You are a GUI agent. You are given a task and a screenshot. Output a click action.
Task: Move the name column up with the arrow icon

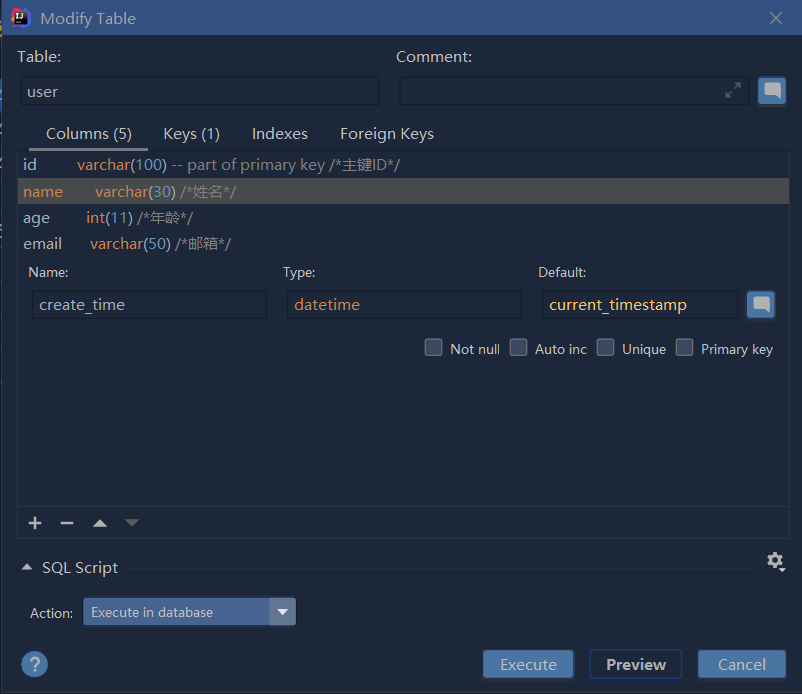click(x=99, y=522)
